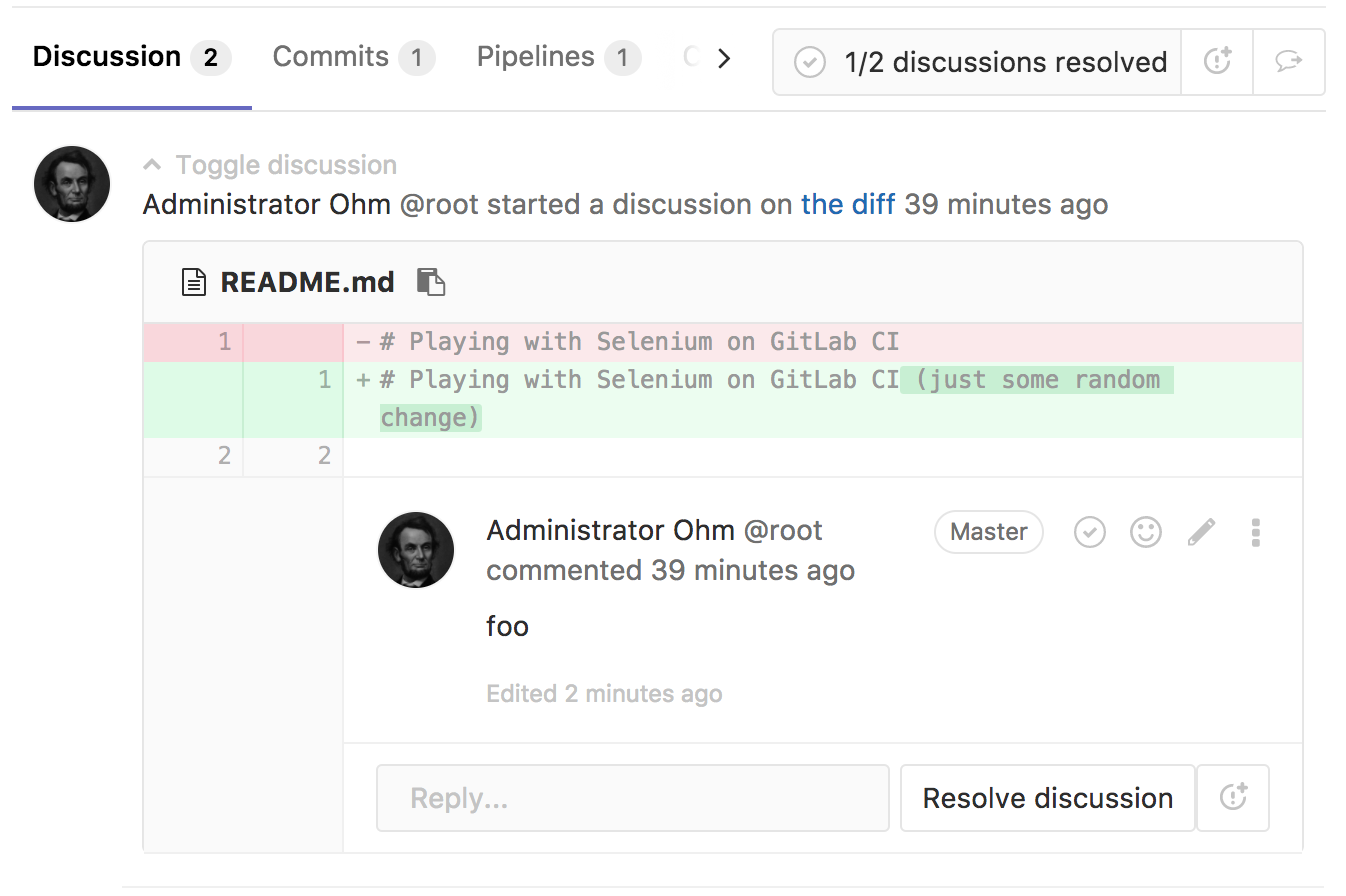Click the create issue icon in the top bar
1346x896 pixels.
[1216, 62]
